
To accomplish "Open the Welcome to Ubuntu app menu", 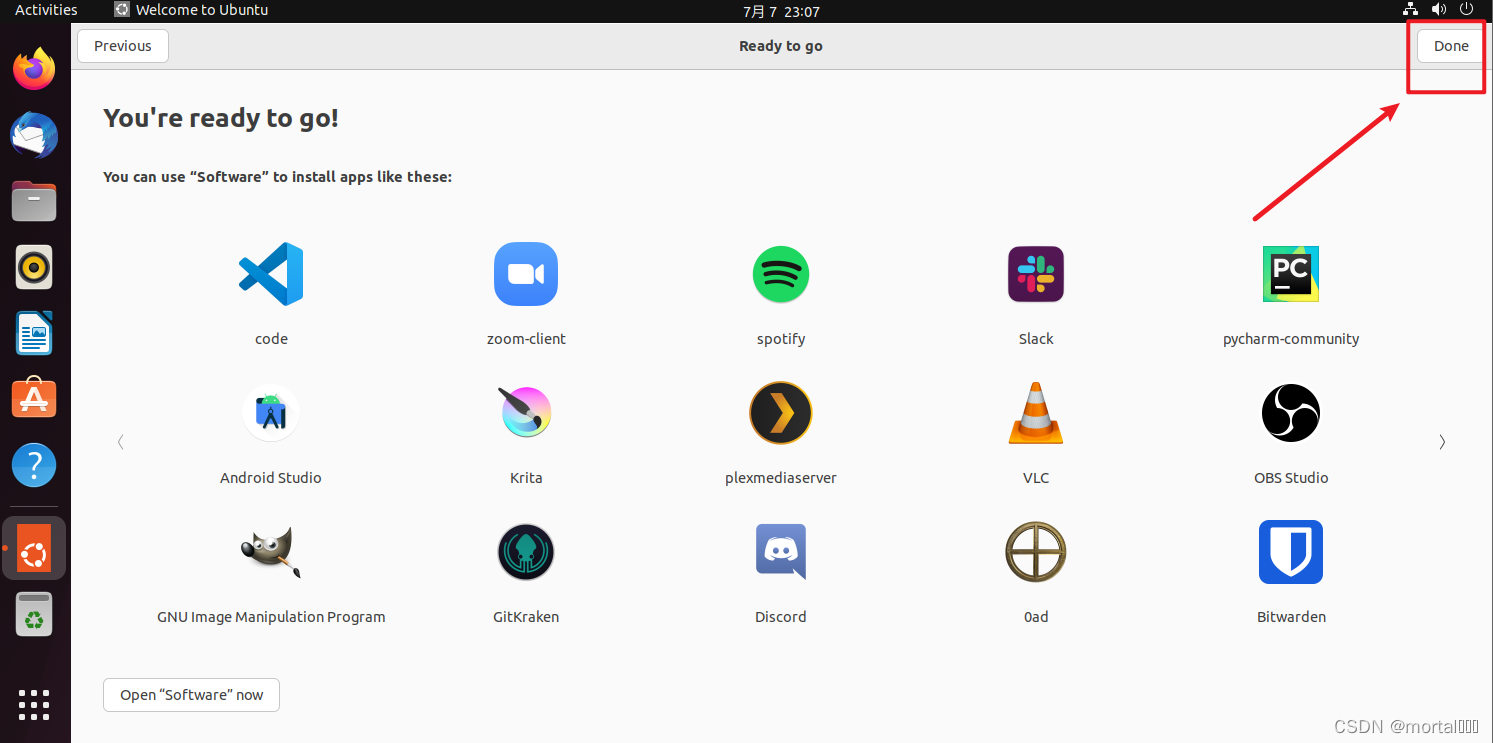I will (x=191, y=10).
